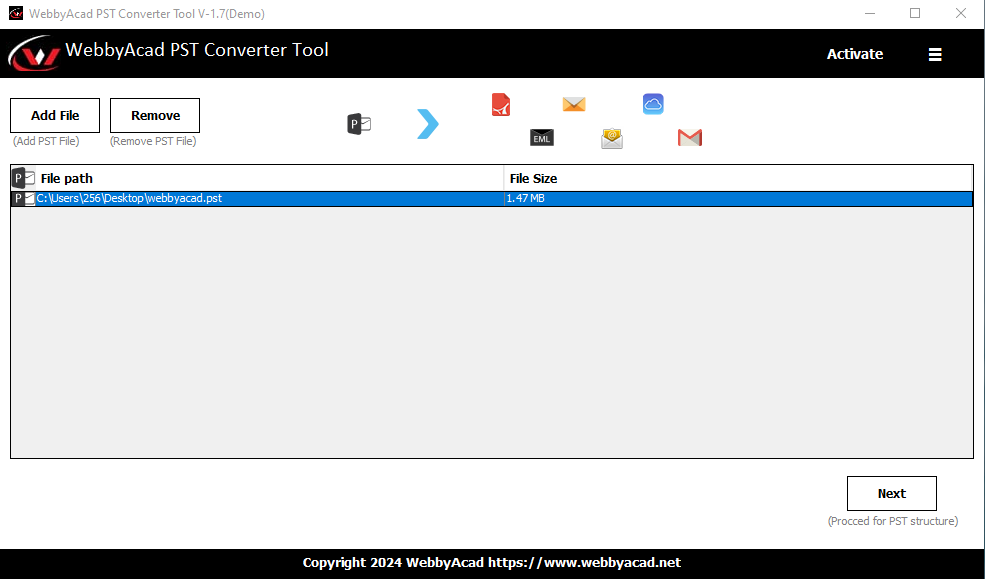Click the (Add PST File) hint text
The image size is (985, 579).
pos(46,141)
